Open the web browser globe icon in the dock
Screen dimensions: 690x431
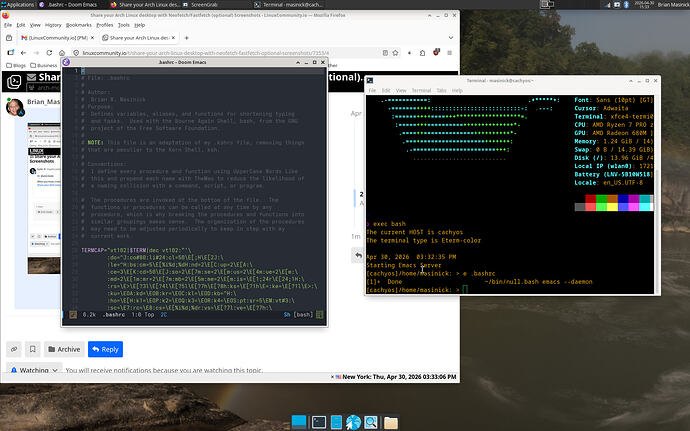click(x=353, y=422)
